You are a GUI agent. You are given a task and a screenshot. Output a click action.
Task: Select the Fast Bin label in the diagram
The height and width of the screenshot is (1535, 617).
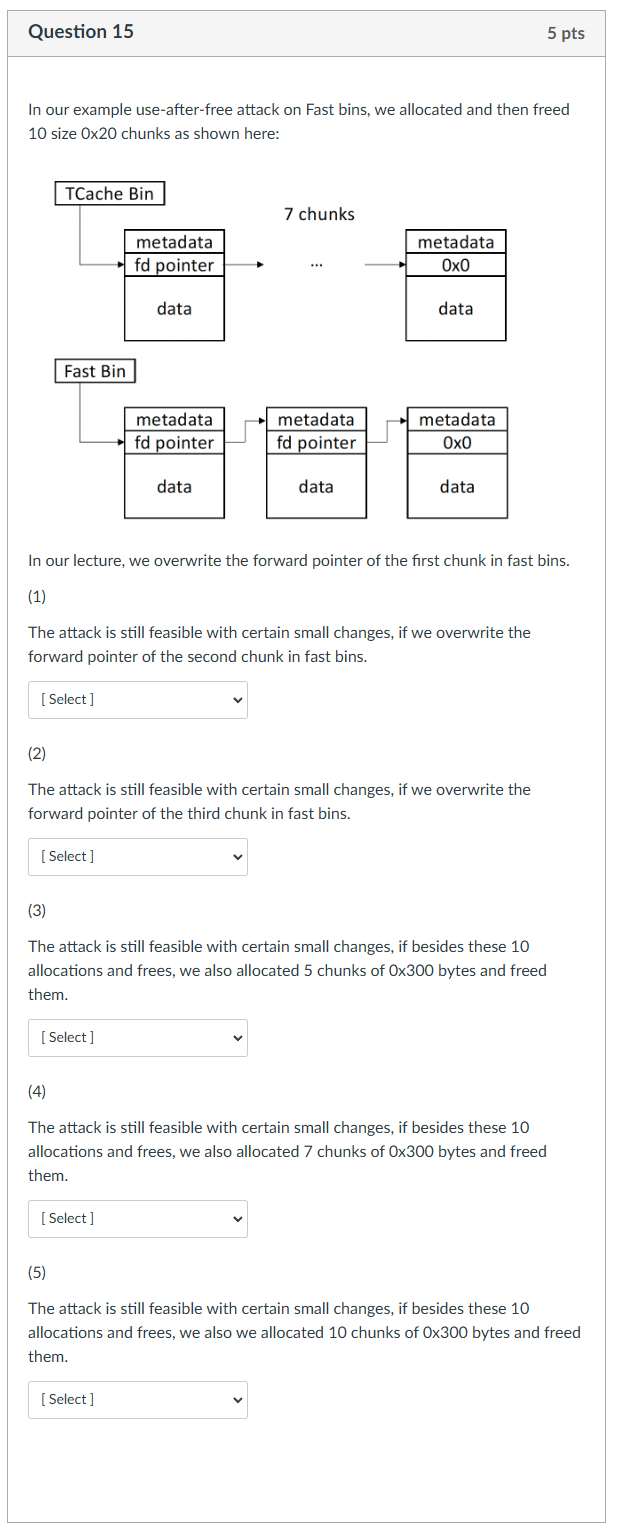click(x=95, y=370)
